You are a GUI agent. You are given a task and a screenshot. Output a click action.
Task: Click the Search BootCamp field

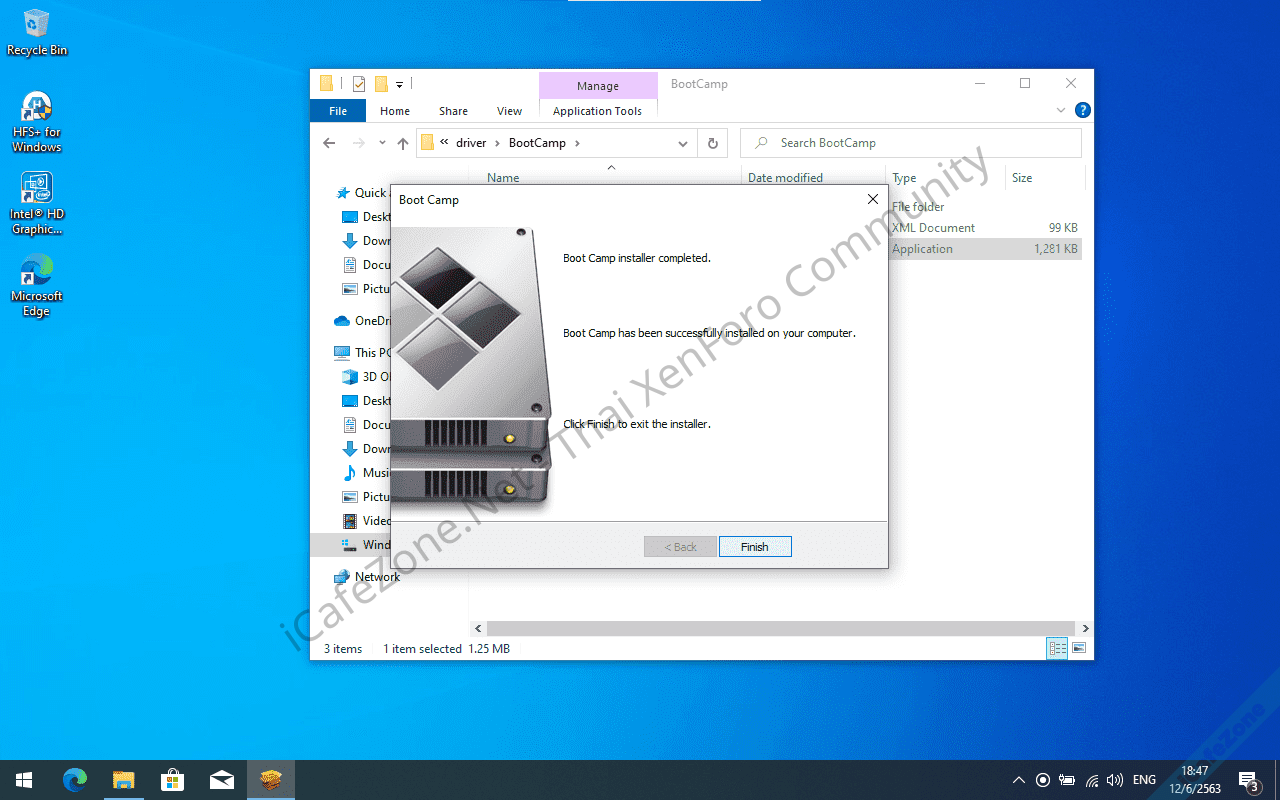point(910,143)
